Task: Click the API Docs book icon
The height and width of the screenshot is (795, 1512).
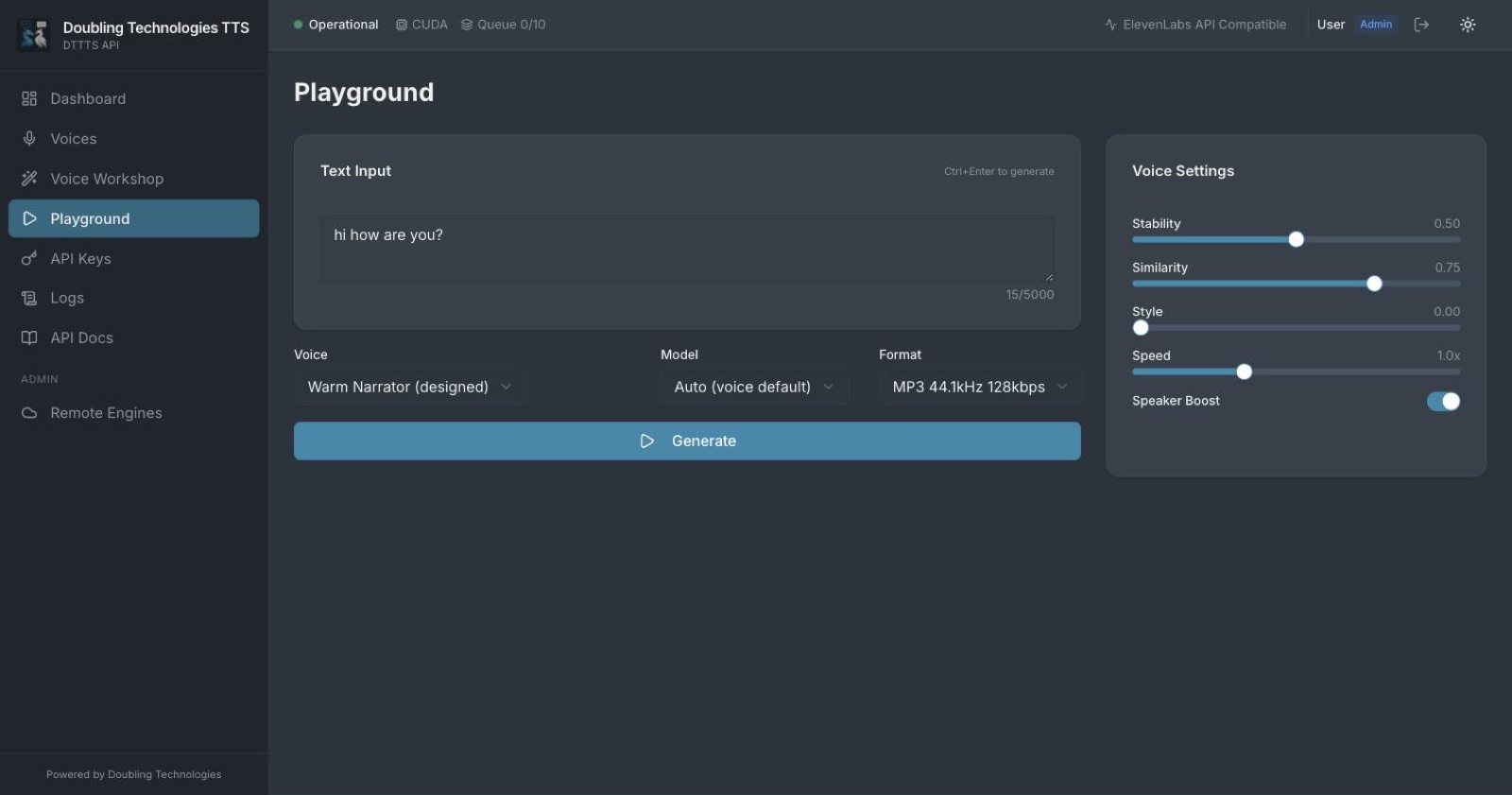Action: [29, 337]
